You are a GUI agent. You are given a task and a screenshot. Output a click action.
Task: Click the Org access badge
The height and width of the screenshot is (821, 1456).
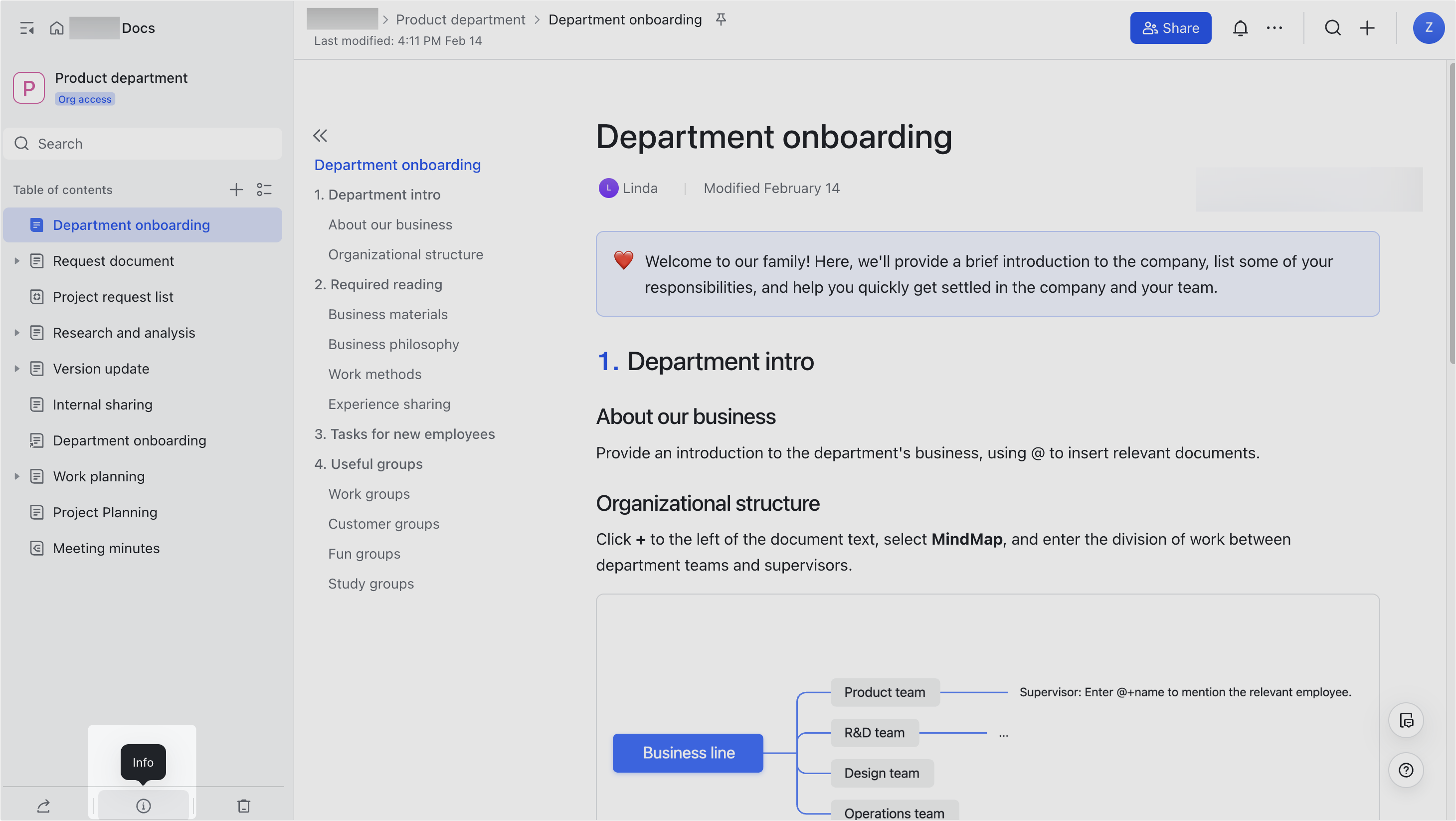tap(85, 99)
